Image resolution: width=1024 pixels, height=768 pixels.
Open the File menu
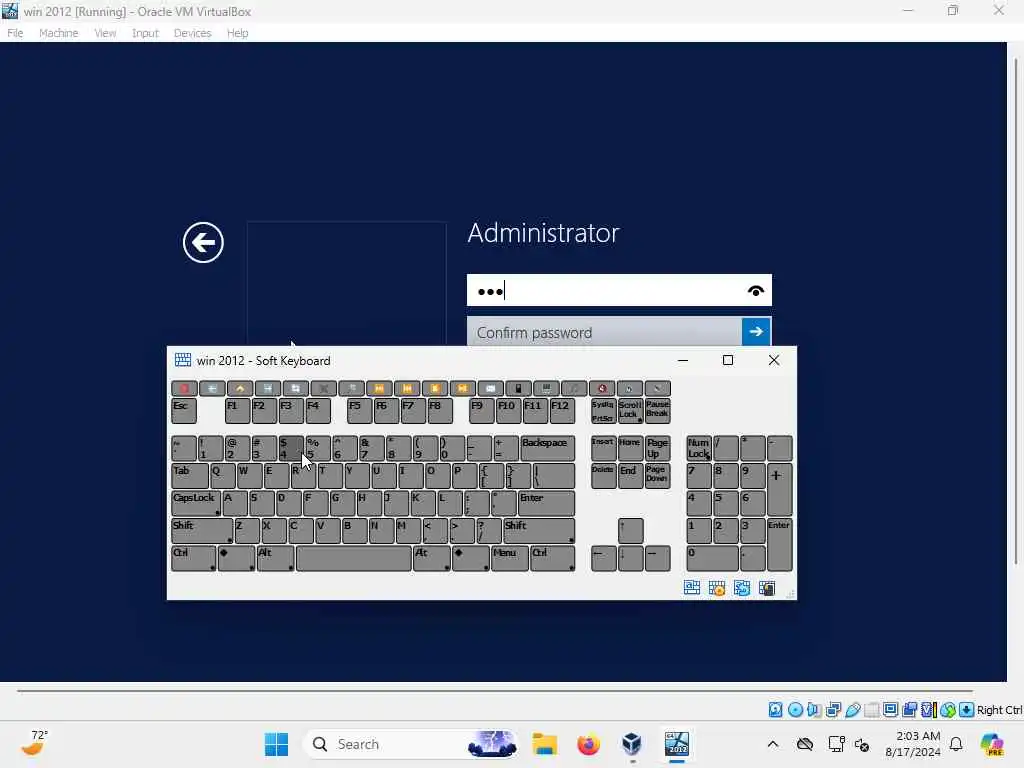pos(15,33)
